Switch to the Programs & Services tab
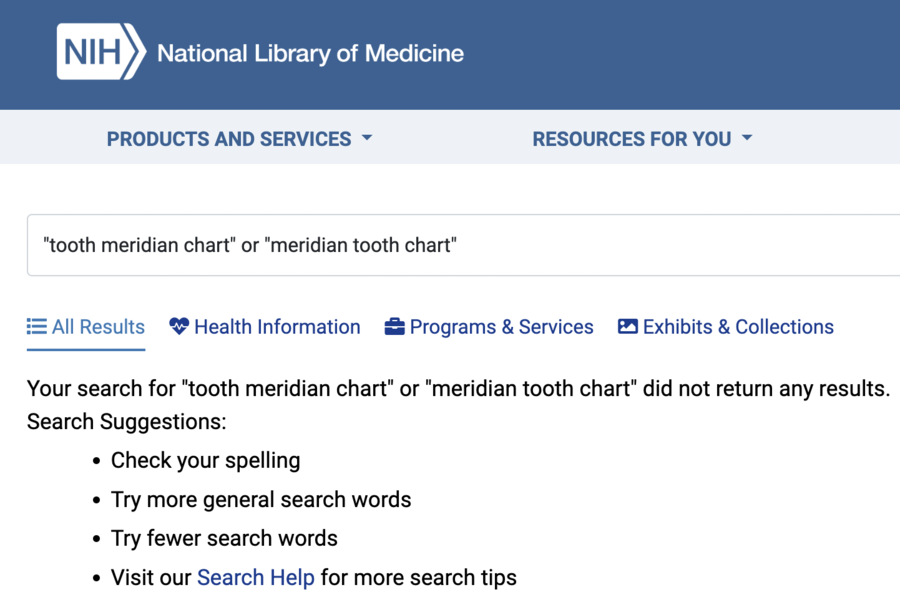 [488, 327]
